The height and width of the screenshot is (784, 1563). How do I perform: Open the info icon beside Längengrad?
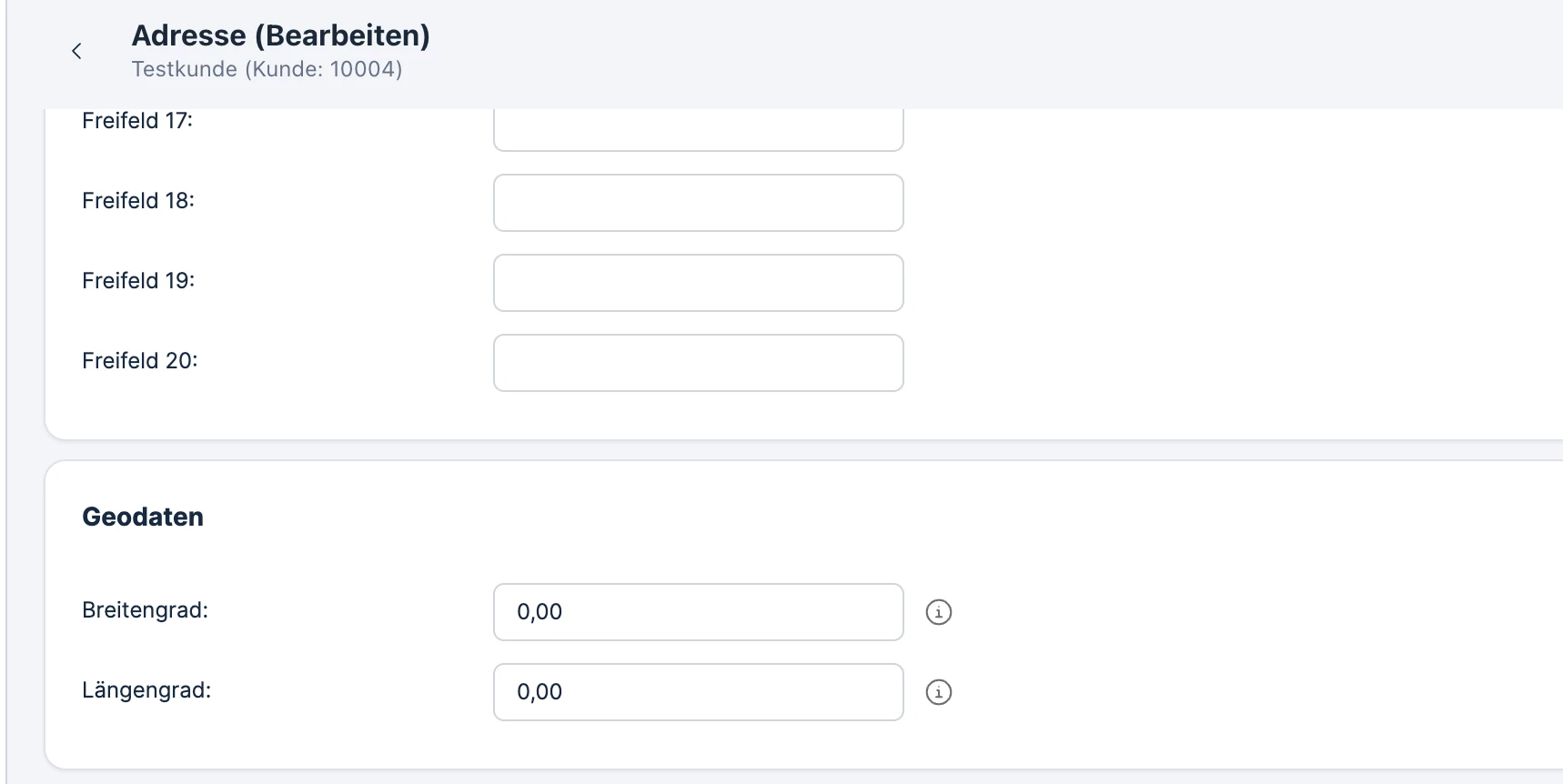coord(938,692)
